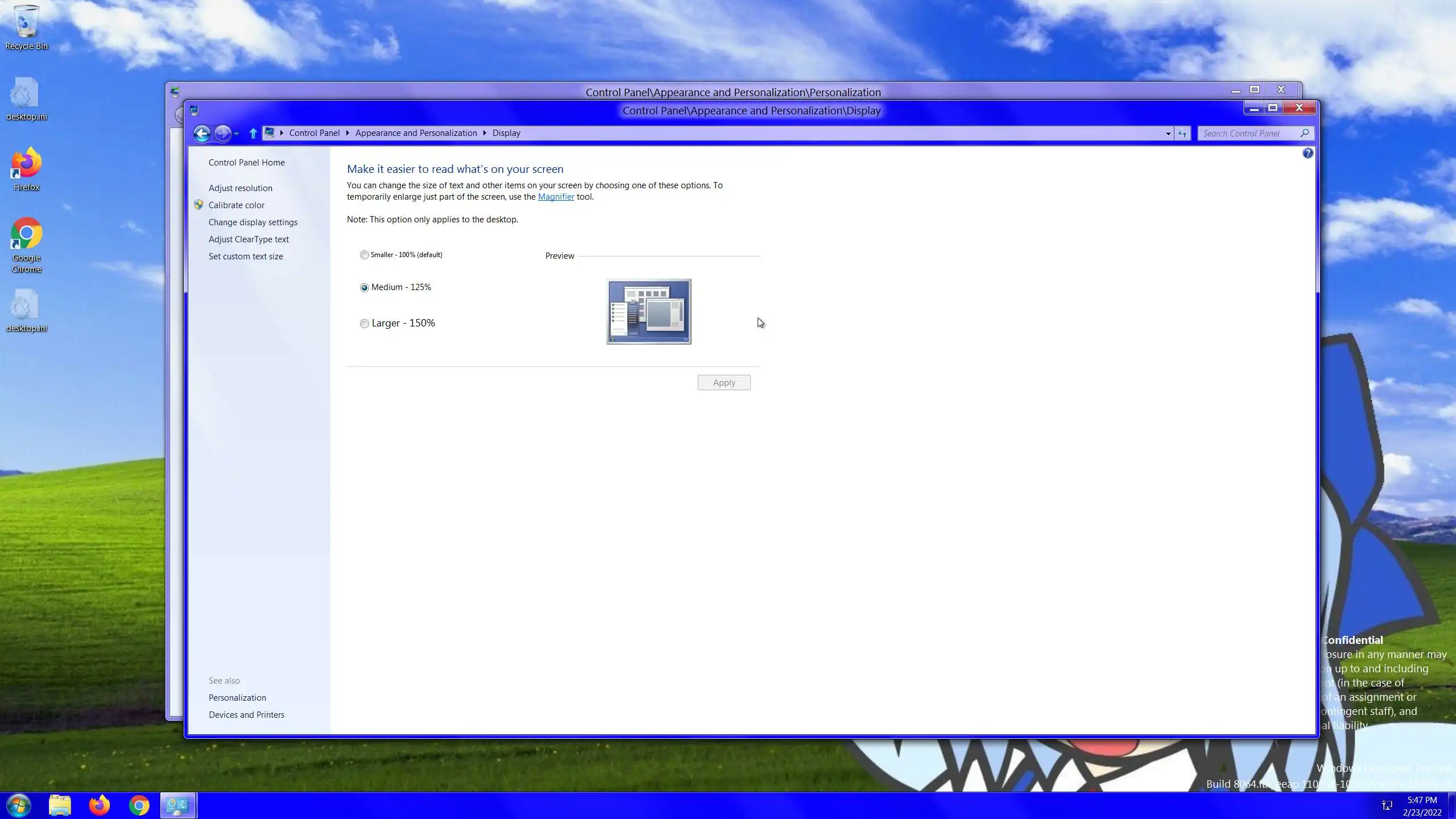1456x819 pixels.
Task: Click the Magnifier link
Action: (x=556, y=197)
